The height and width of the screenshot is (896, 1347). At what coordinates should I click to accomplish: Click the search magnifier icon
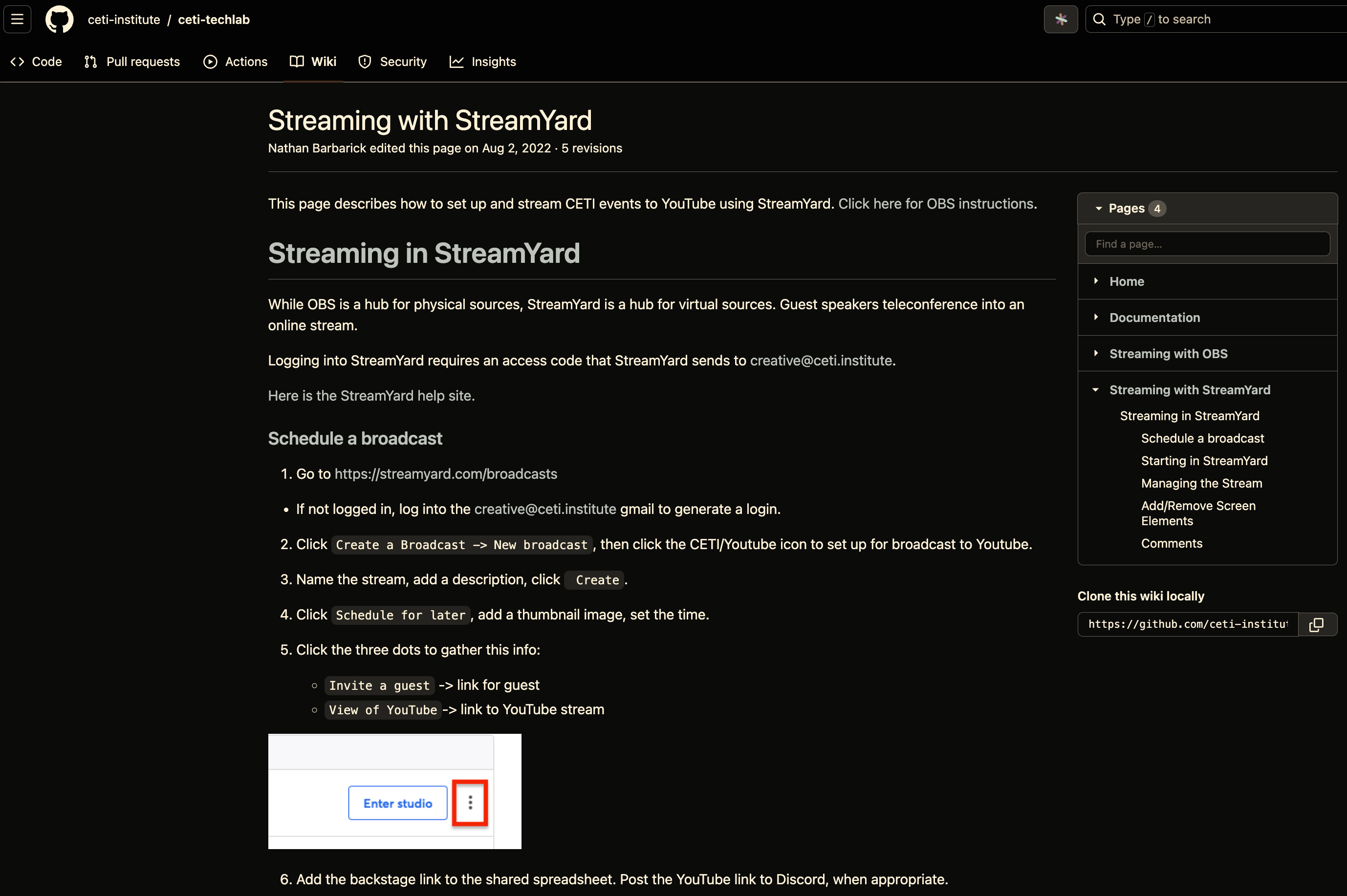[1099, 19]
